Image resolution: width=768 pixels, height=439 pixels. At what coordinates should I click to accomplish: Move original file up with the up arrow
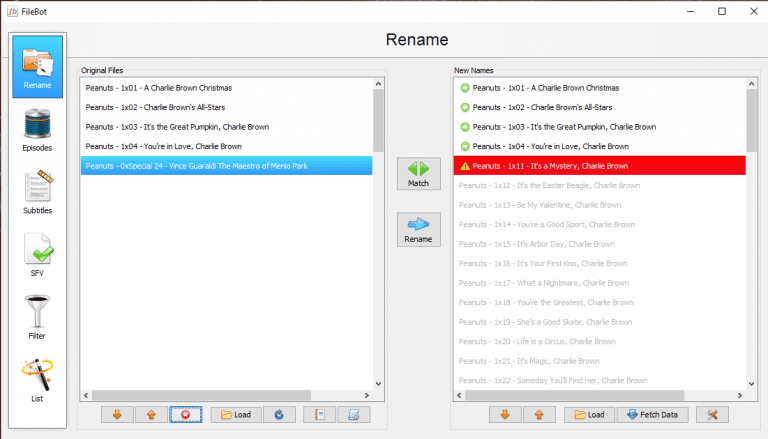152,414
